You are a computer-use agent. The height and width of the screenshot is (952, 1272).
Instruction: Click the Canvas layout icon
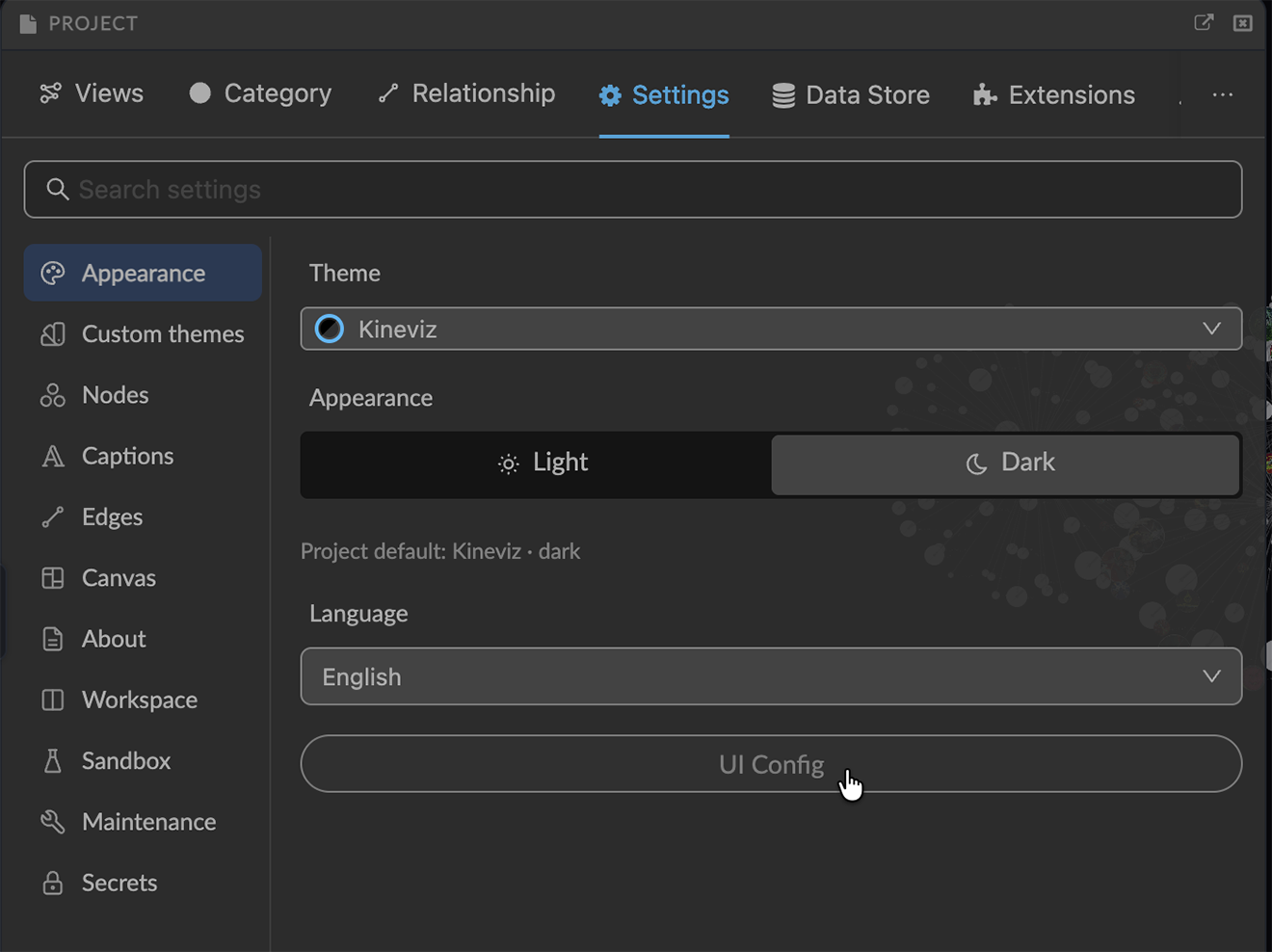point(53,578)
